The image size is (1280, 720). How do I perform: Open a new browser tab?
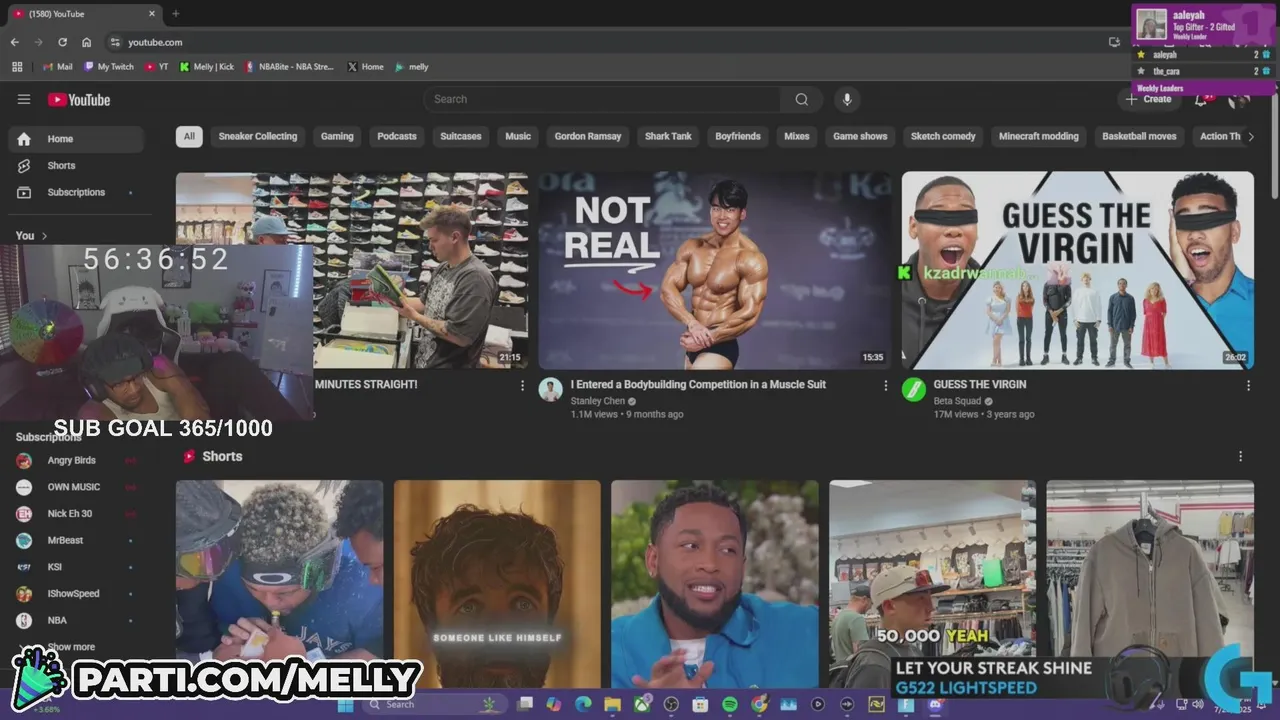point(176,14)
